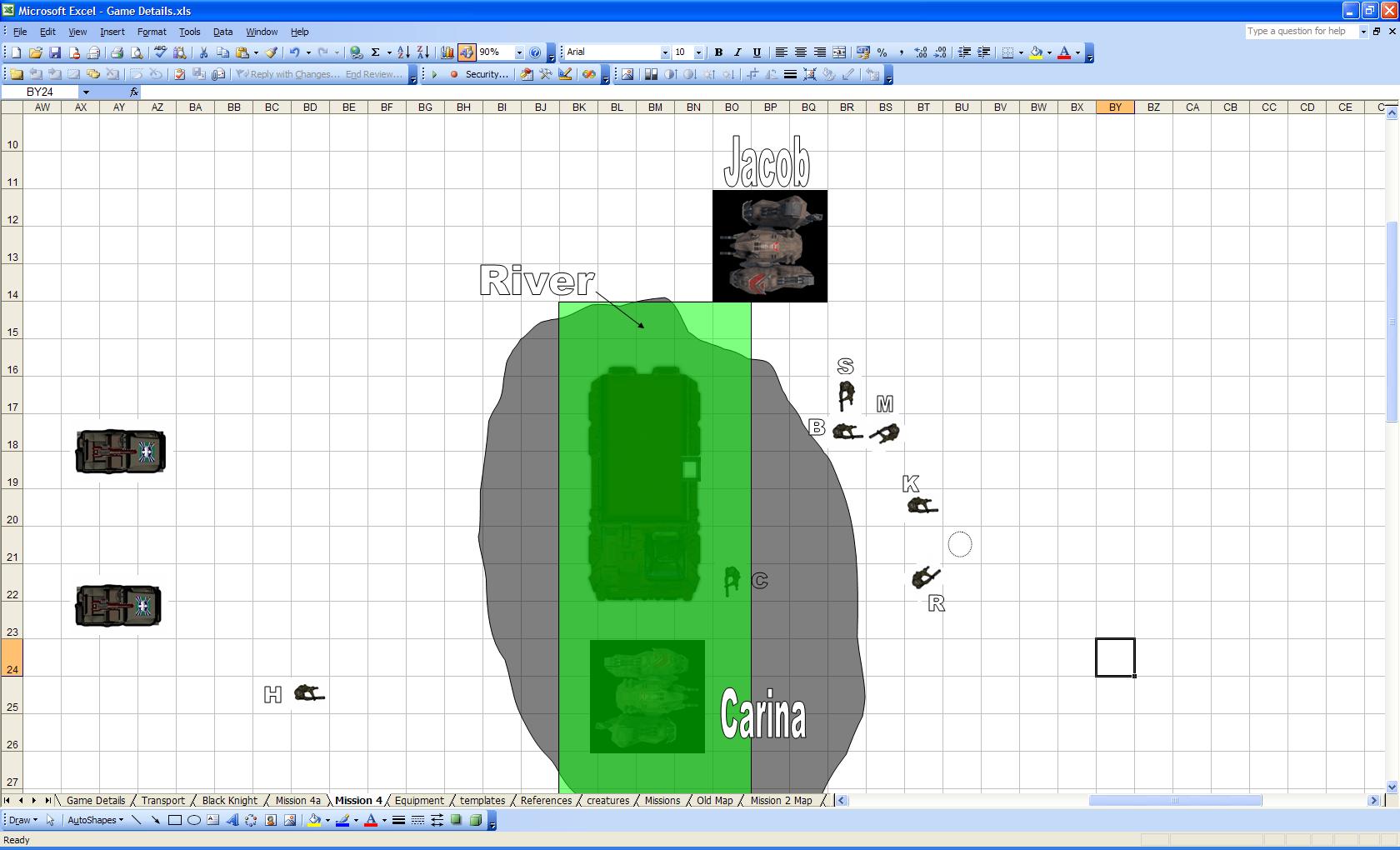Open the AutoShapes menu
This screenshot has width=1400, height=850.
point(95,820)
